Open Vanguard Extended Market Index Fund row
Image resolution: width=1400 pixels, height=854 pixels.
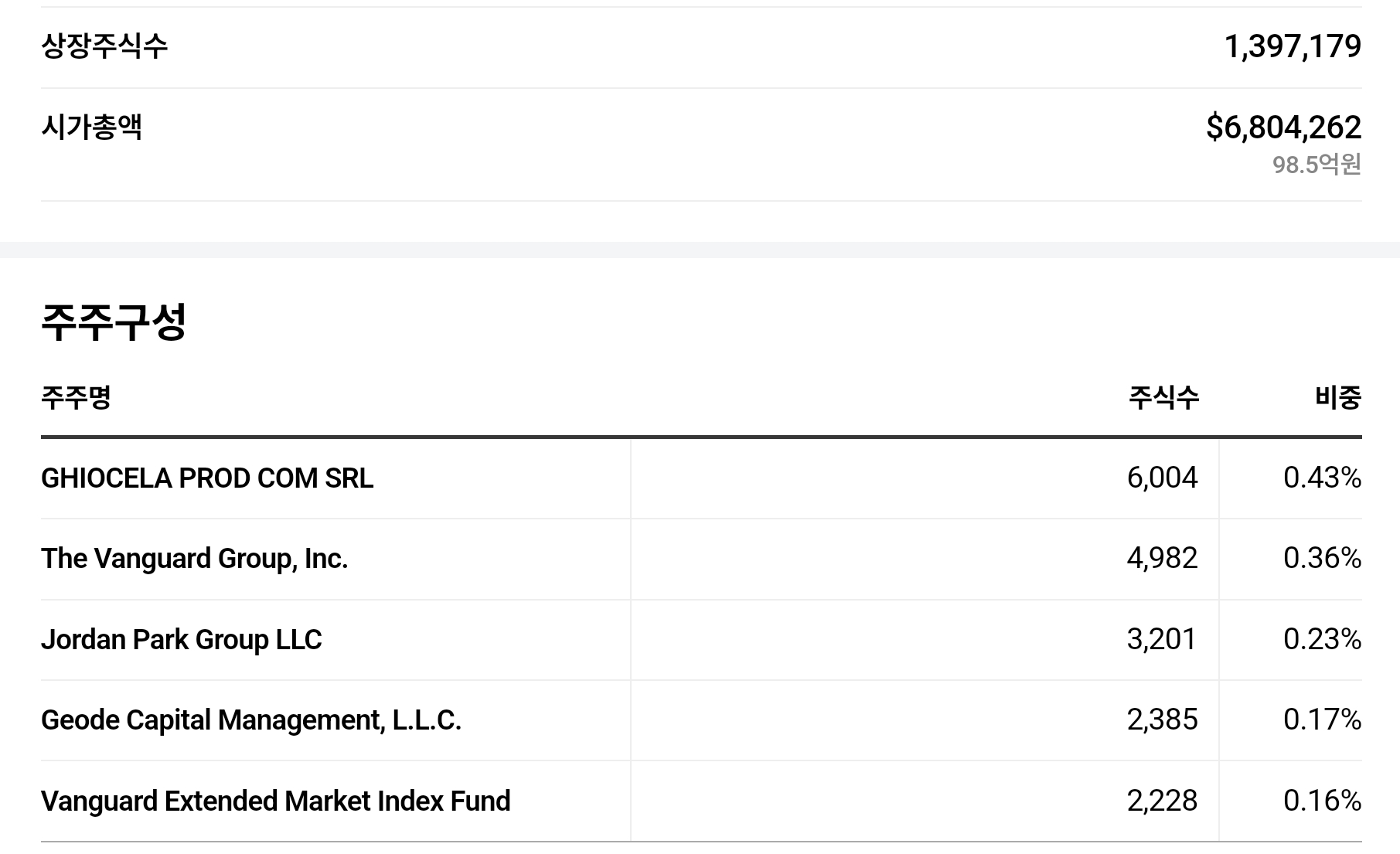701,801
